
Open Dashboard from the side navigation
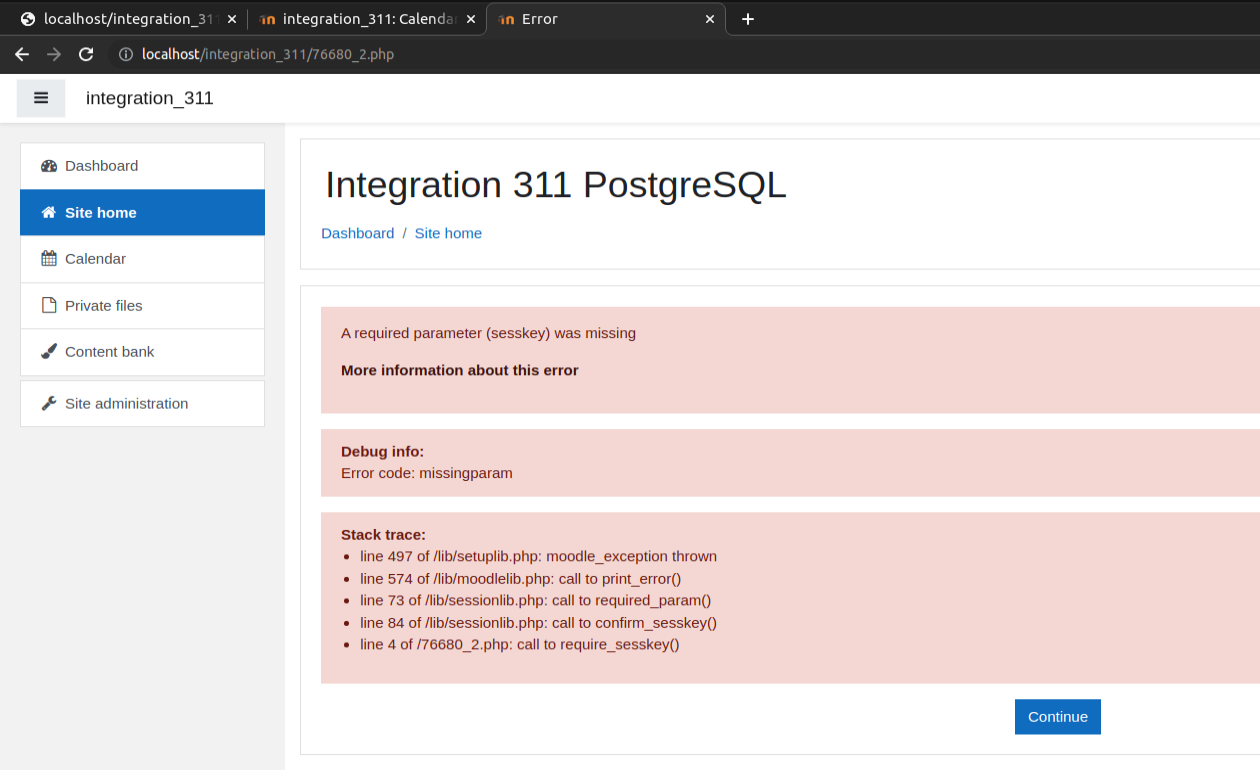tap(142, 166)
